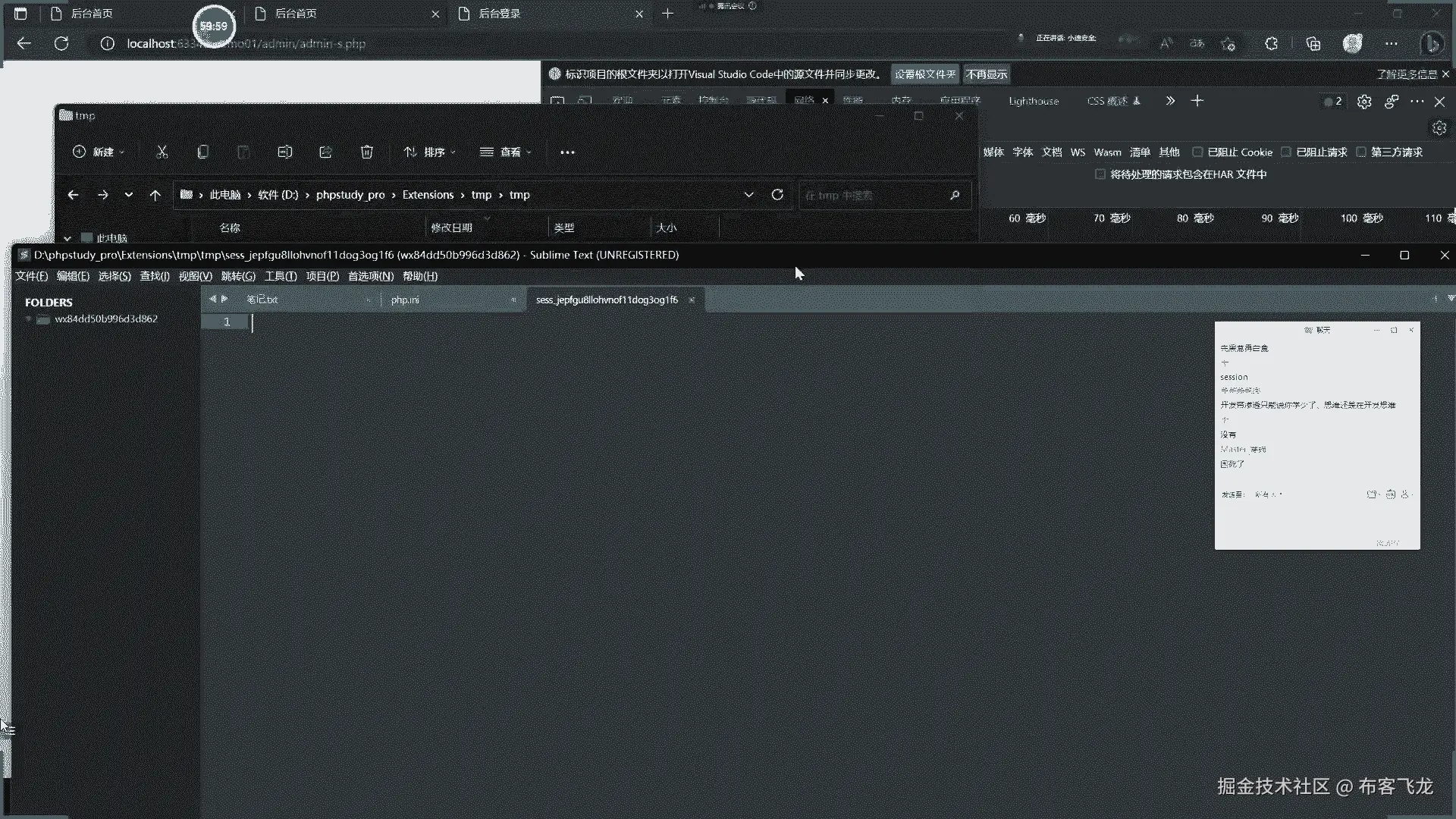This screenshot has height=819, width=1456.
Task: Open DevTools settings gear icon
Action: click(x=1363, y=102)
